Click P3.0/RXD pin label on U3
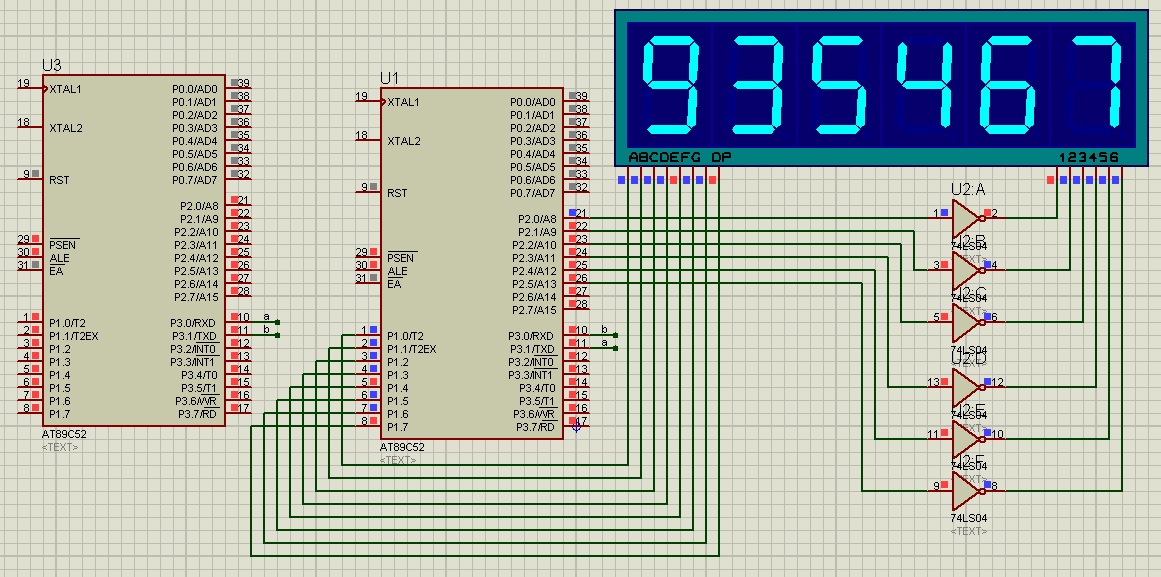Image resolution: width=1161 pixels, height=577 pixels. point(193,323)
